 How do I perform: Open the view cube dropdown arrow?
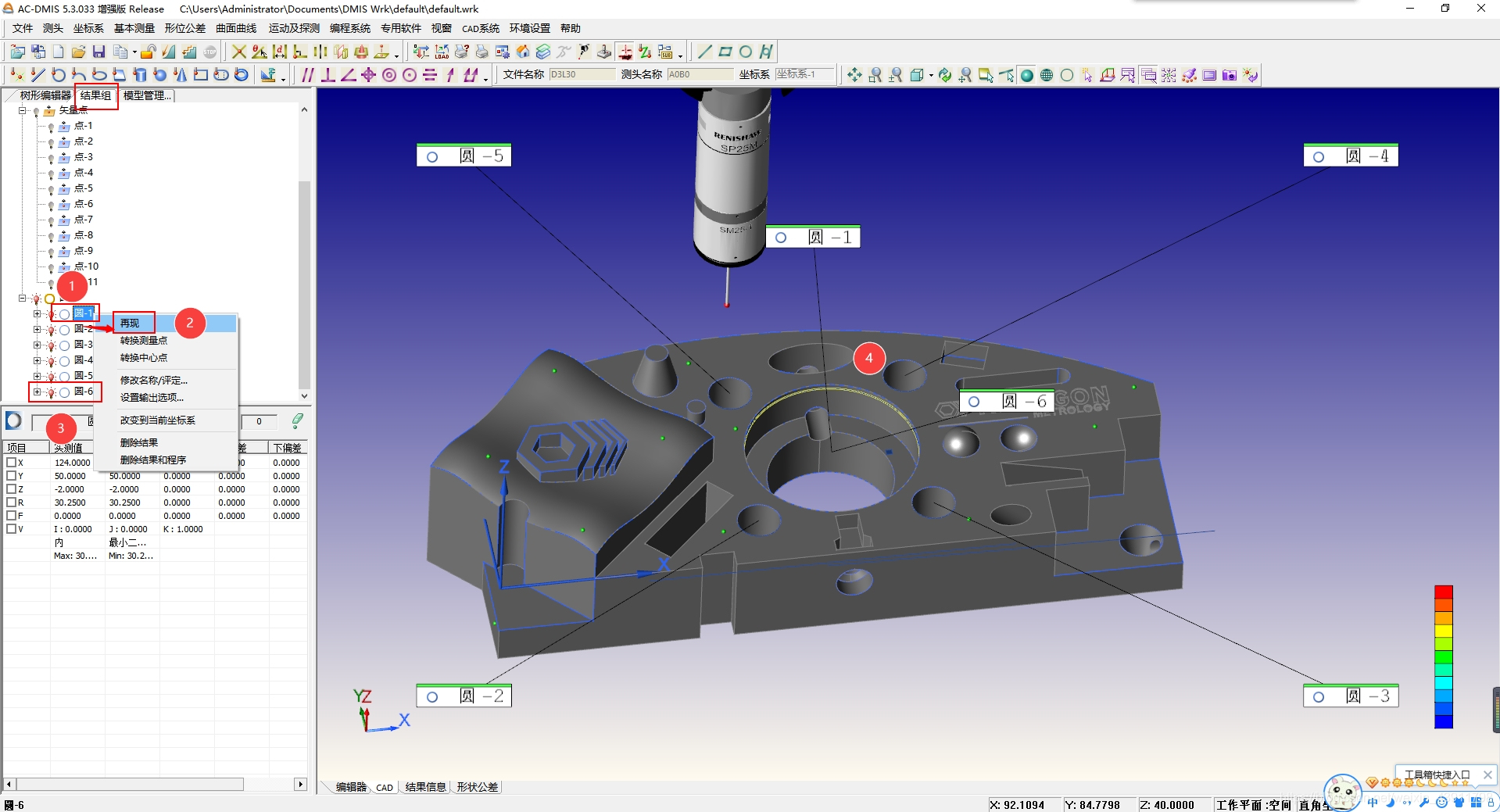point(931,76)
